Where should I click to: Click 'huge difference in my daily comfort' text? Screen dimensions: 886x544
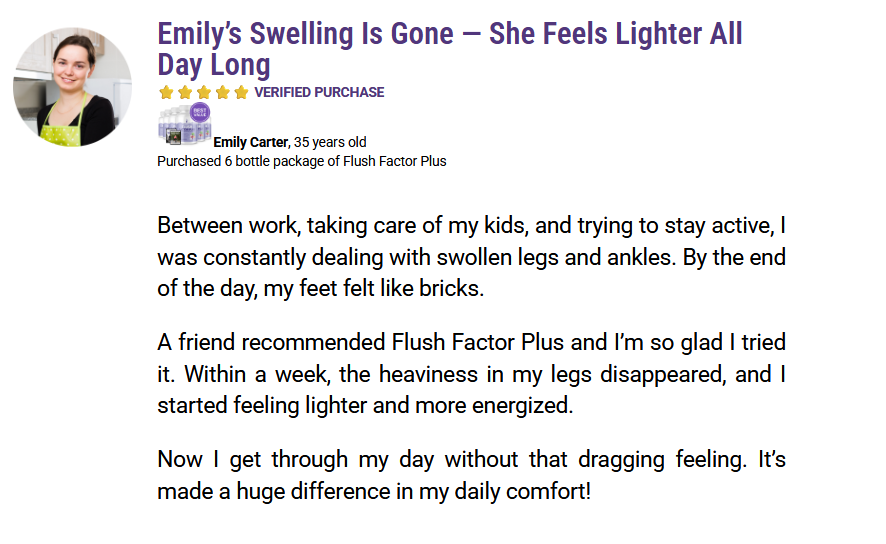(x=414, y=491)
